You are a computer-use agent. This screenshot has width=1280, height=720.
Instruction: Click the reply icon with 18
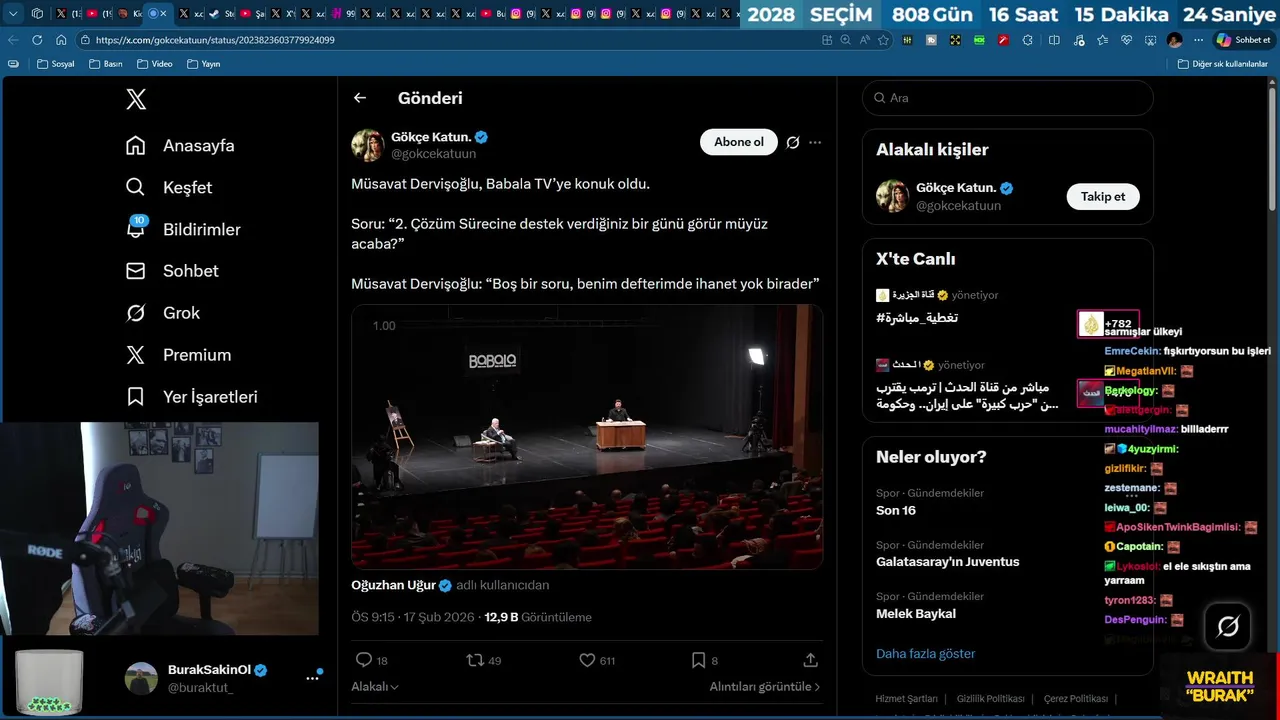pyautogui.click(x=371, y=660)
